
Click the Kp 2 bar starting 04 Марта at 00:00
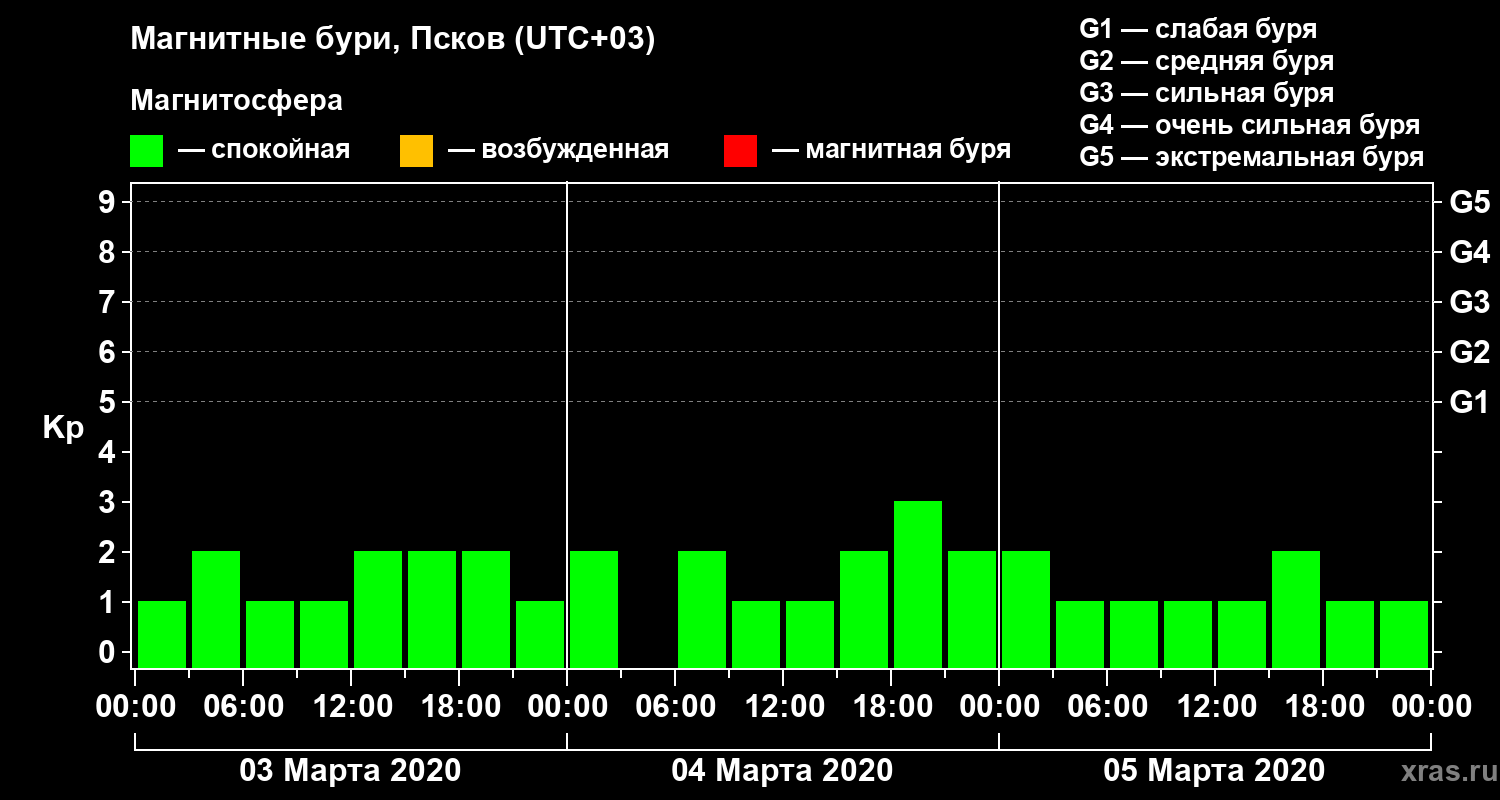pos(594,609)
